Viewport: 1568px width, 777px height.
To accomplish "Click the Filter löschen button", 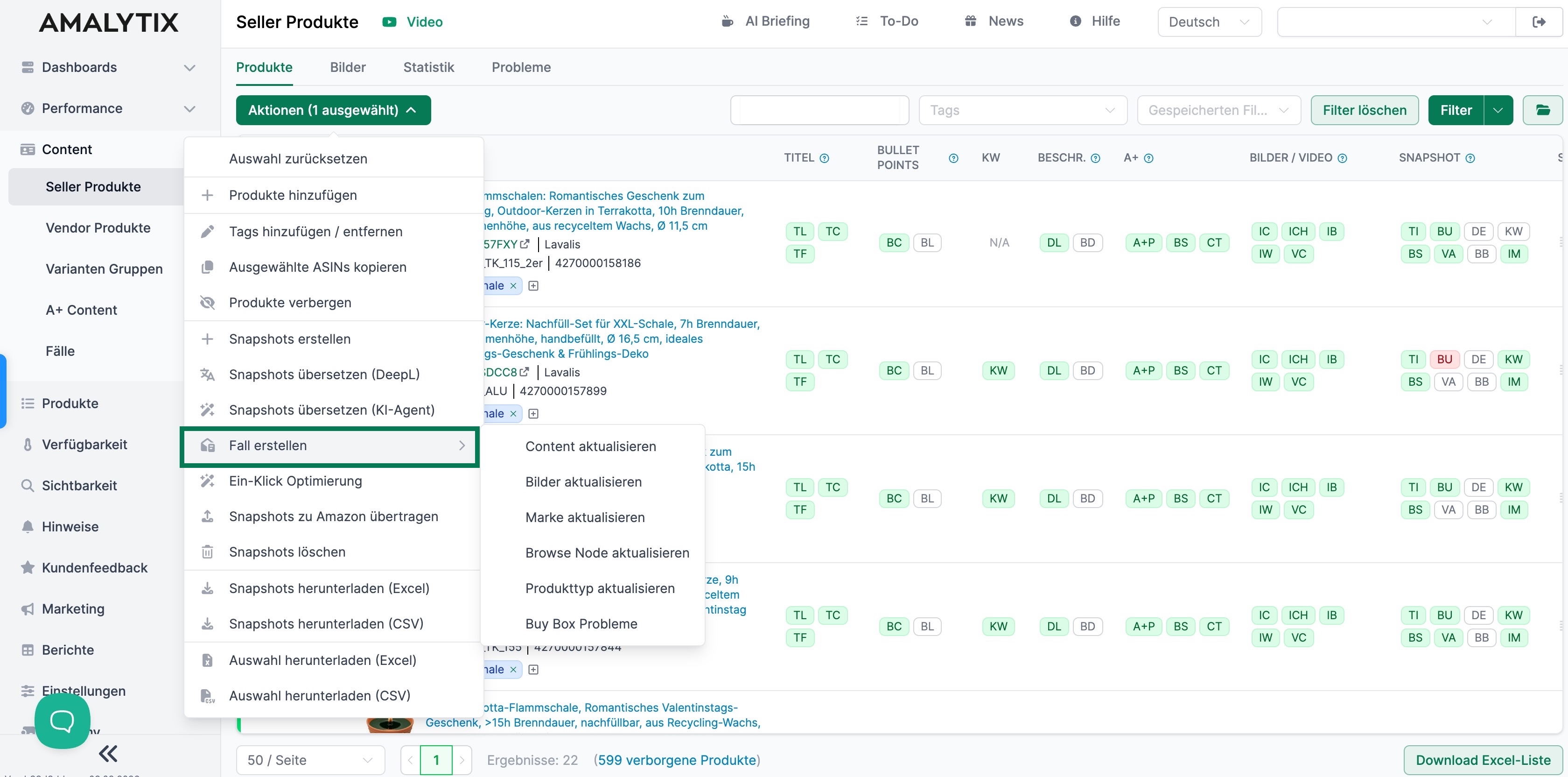I will [1364, 110].
